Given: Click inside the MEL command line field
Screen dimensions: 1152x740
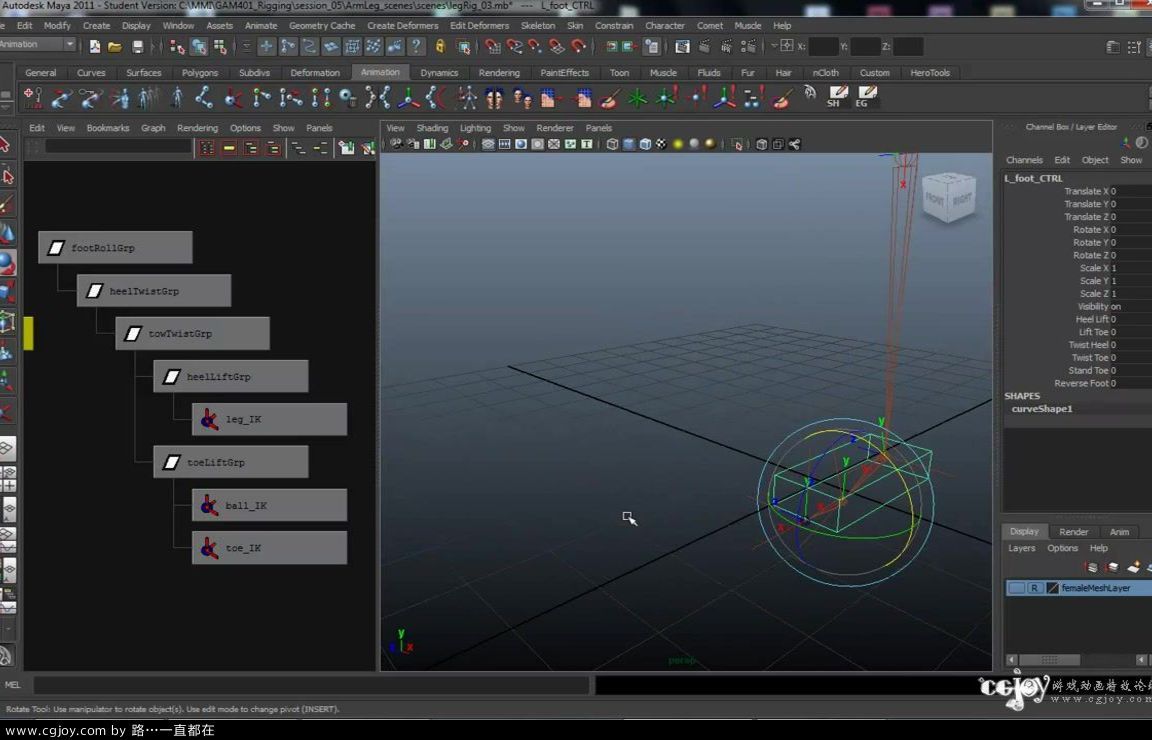Looking at the screenshot, I should pyautogui.click(x=300, y=684).
